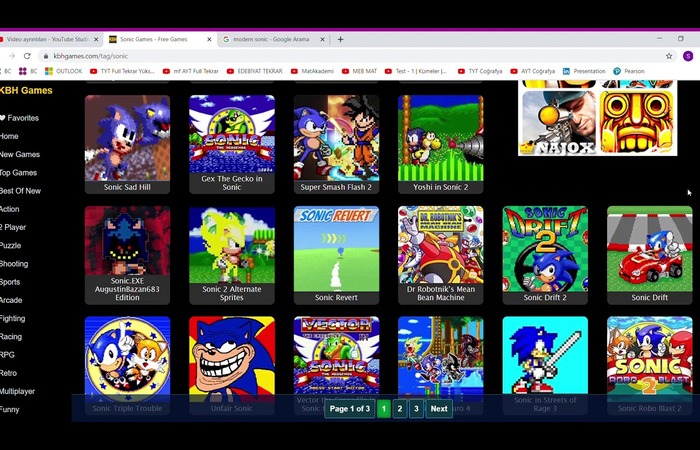Open Sonic 2 Alternate Sprites game
The image size is (700, 450).
click(x=232, y=255)
